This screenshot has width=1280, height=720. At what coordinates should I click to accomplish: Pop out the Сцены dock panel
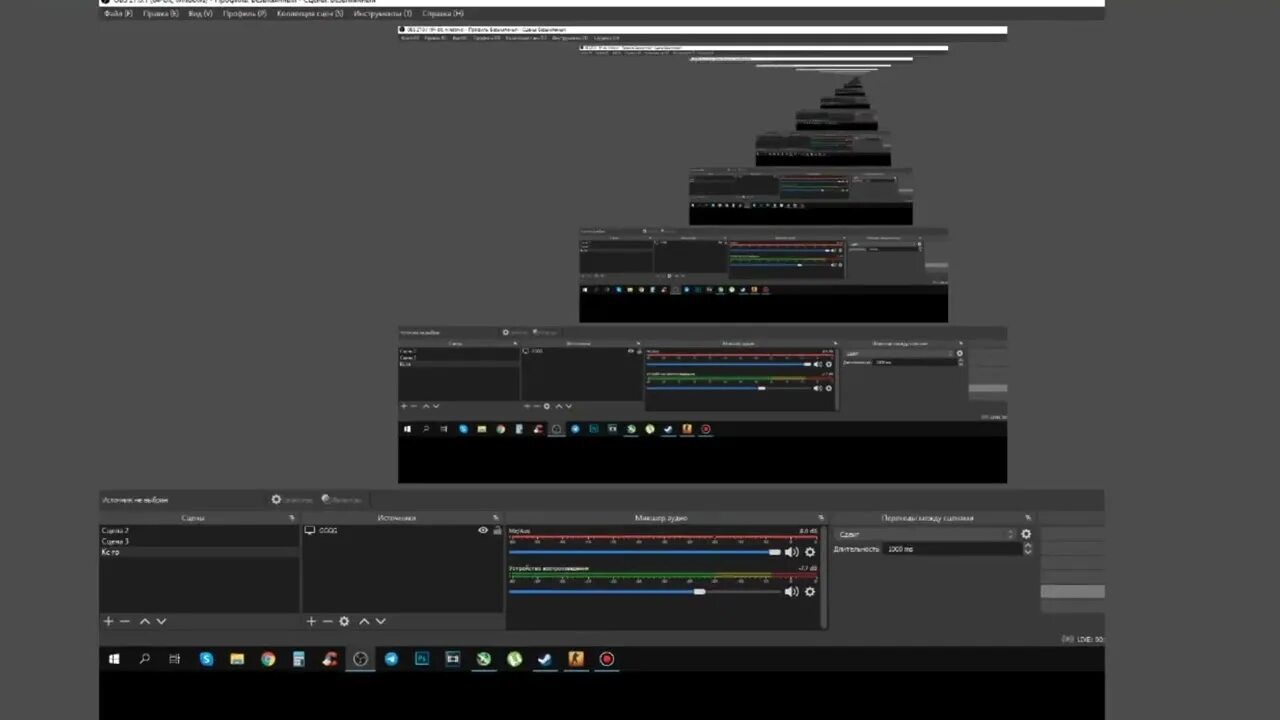click(292, 518)
